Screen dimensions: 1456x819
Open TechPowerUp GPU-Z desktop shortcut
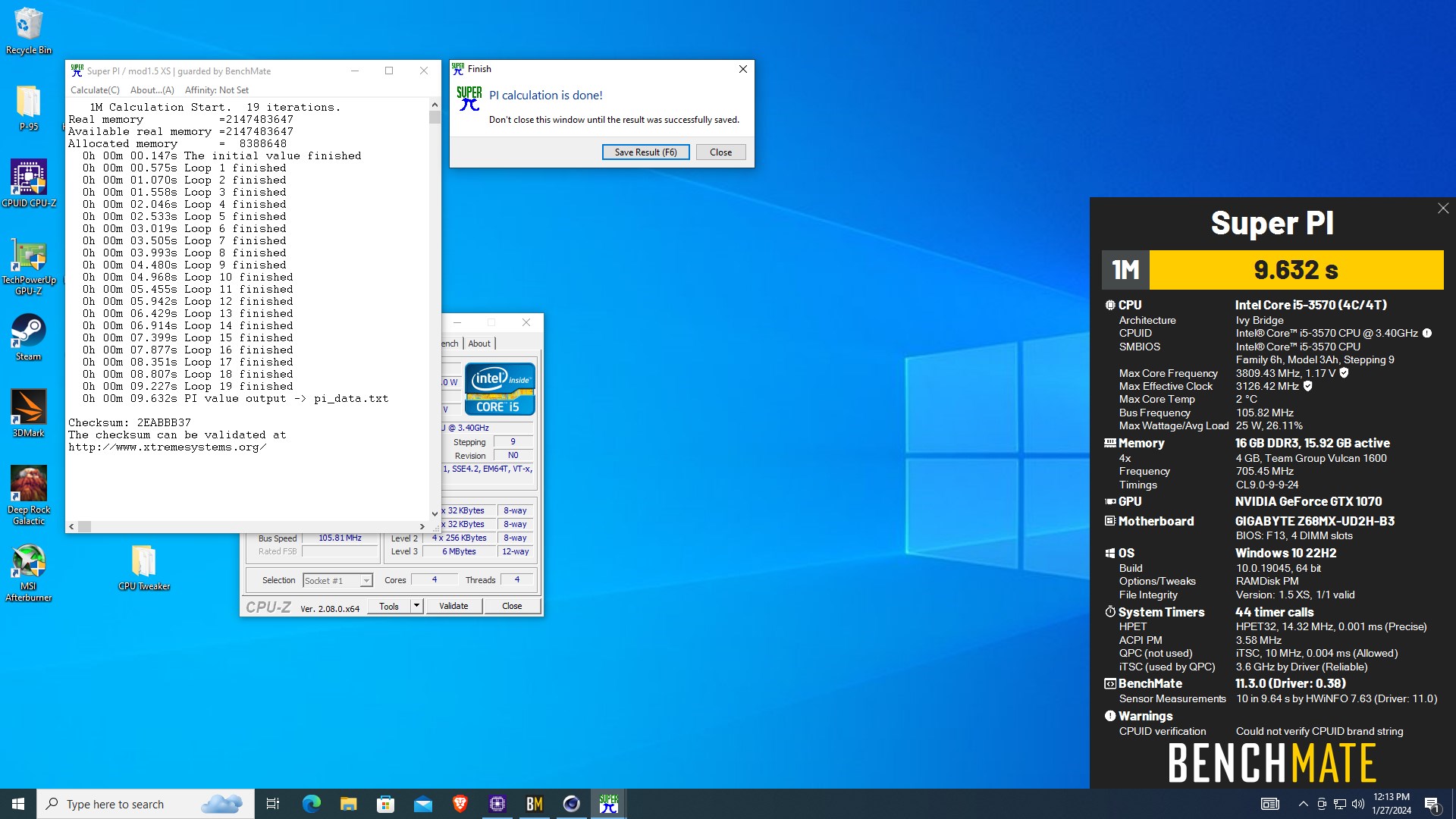(x=28, y=265)
